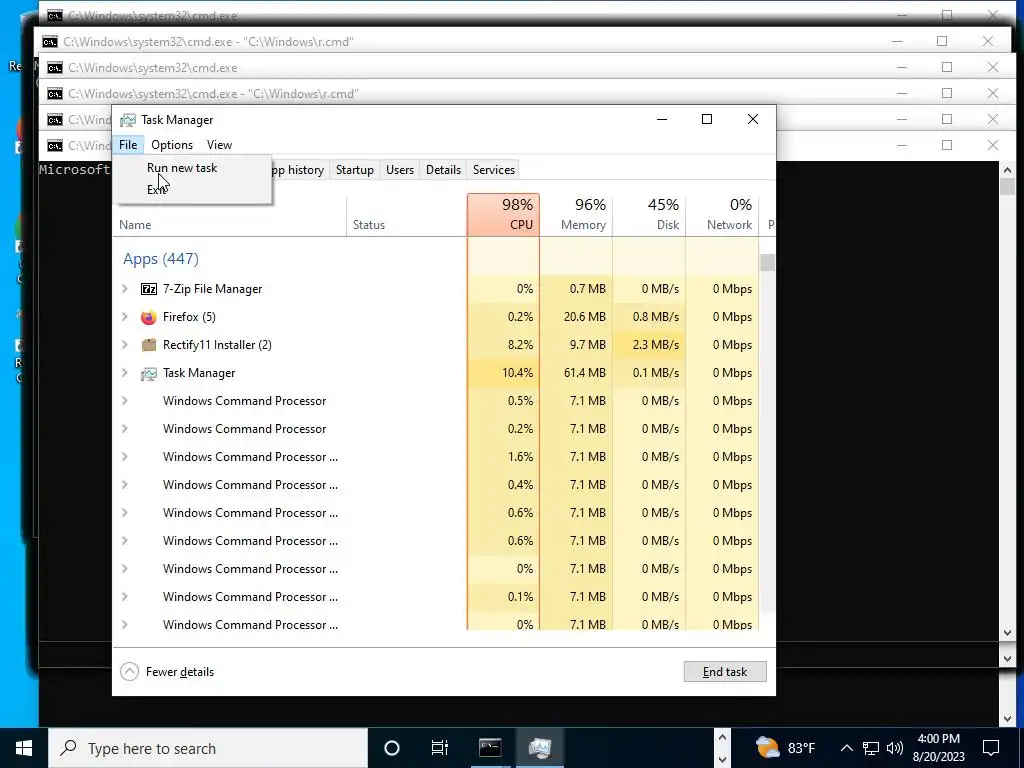The height and width of the screenshot is (768, 1024).
Task: Expand the Task Manager process row
Action: pyautogui.click(x=125, y=373)
